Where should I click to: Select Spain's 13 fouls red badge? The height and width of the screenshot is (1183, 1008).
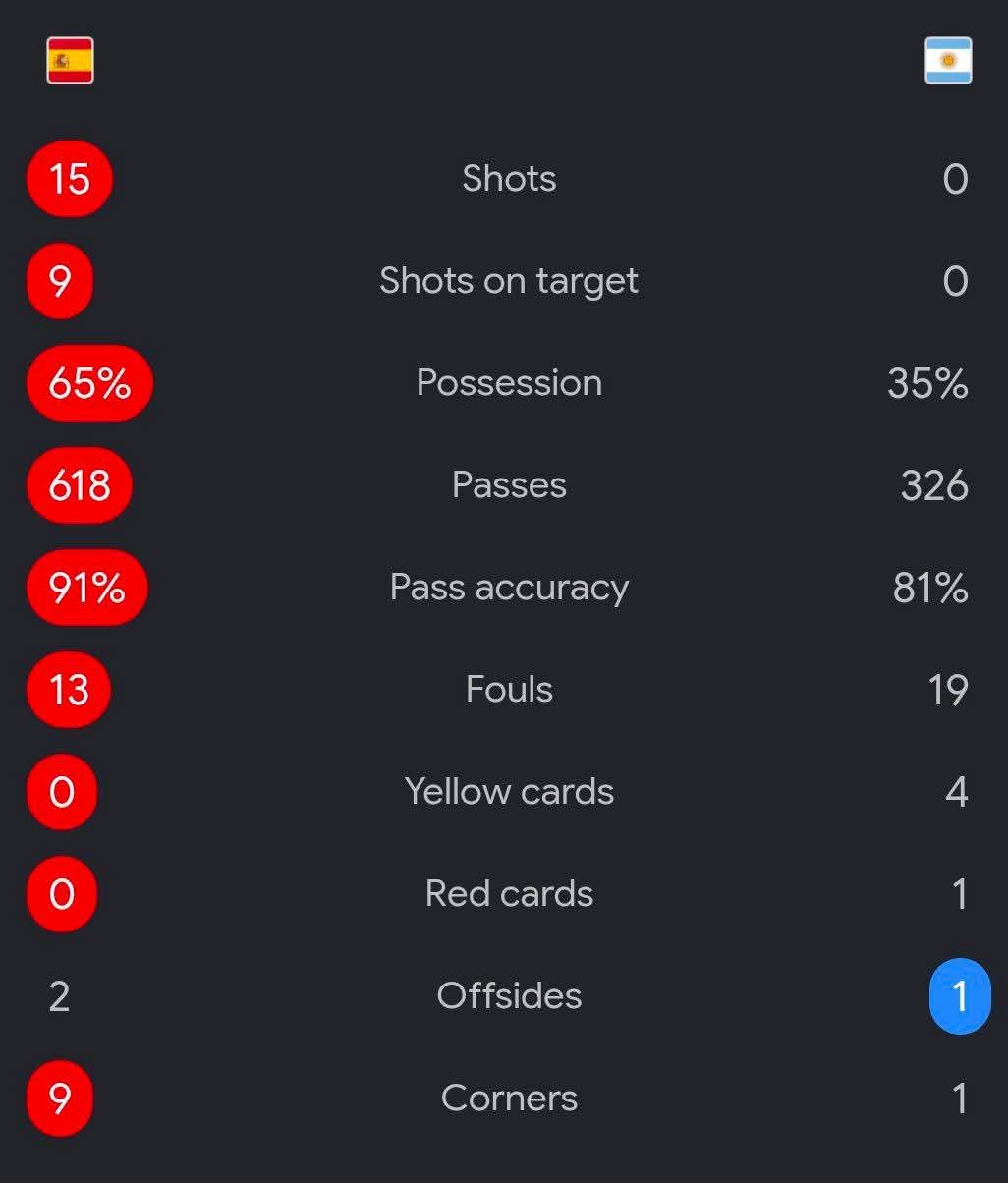[x=69, y=690]
